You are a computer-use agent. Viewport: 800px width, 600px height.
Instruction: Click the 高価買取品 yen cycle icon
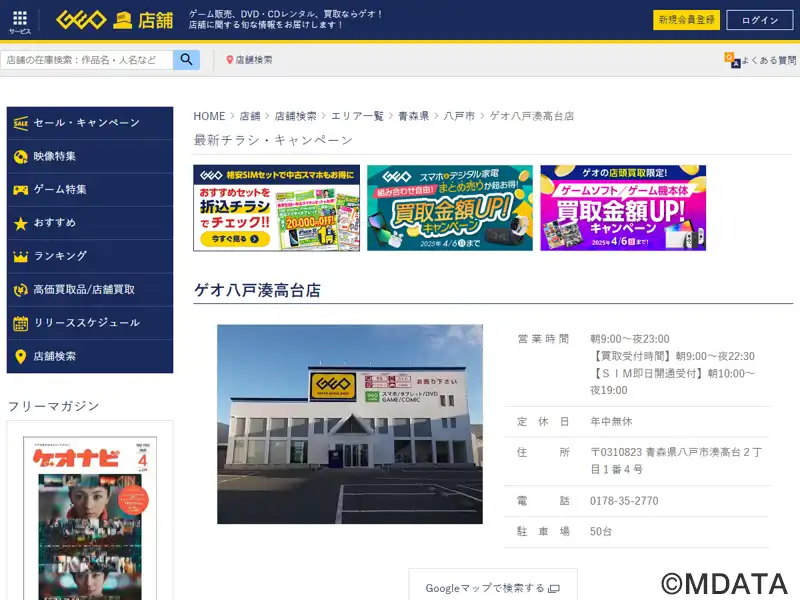coord(20,290)
